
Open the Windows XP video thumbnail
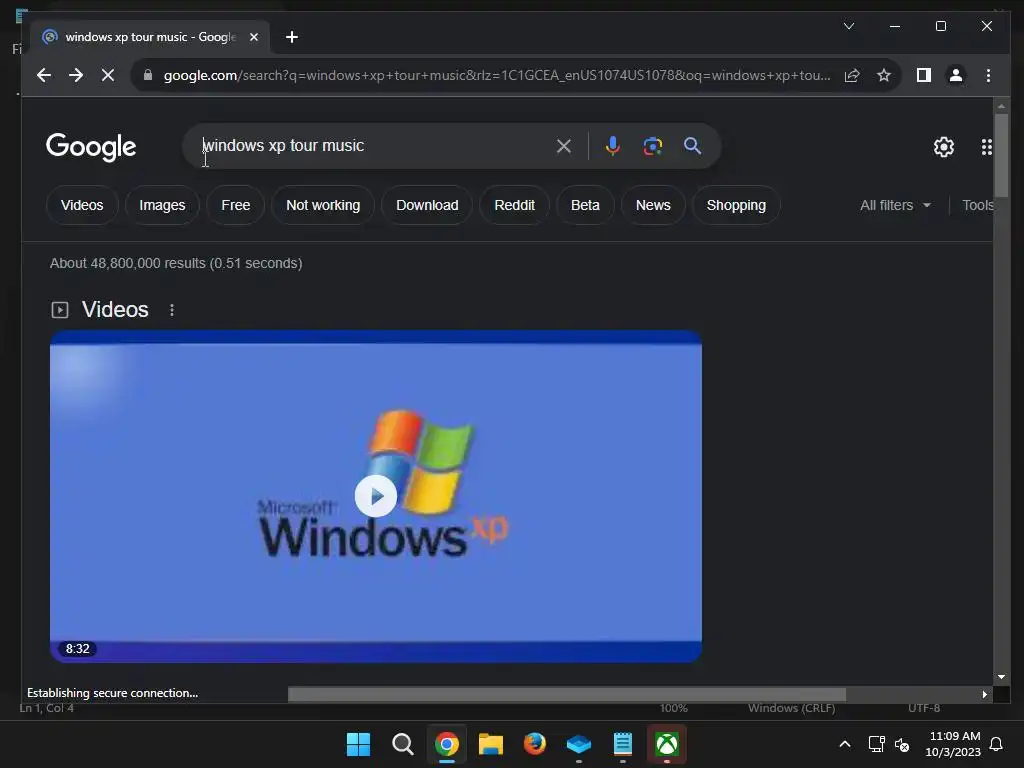(376, 496)
